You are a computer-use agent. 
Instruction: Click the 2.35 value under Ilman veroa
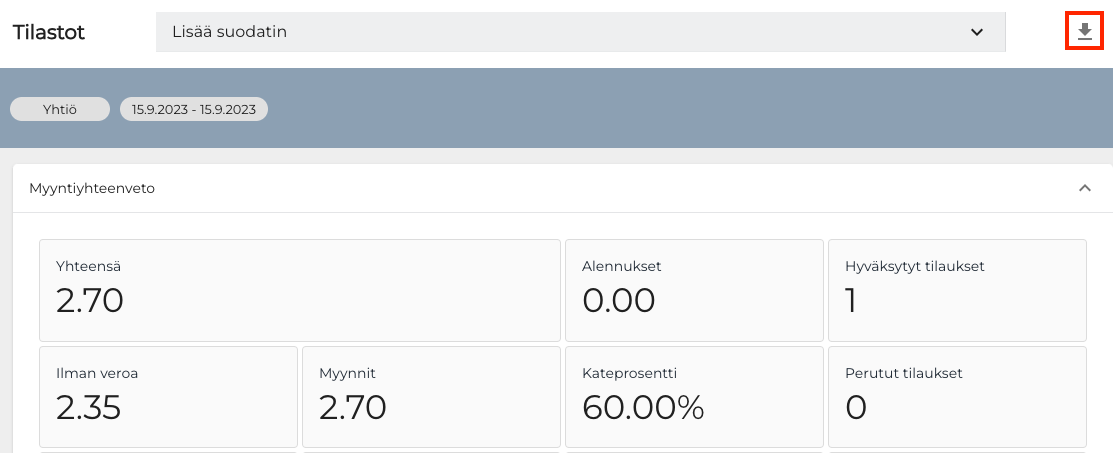[90, 407]
